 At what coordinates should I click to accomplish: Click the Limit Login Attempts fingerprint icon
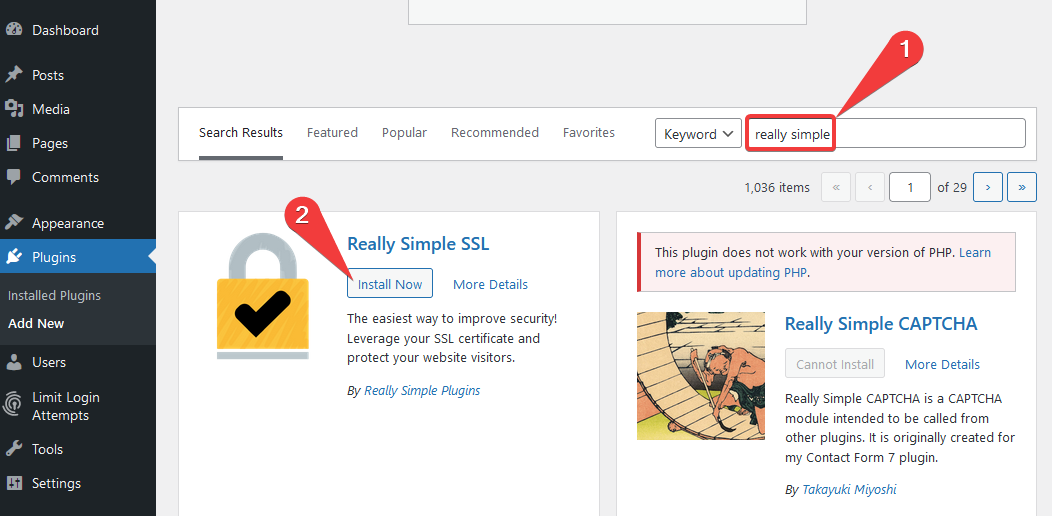[x=13, y=406]
